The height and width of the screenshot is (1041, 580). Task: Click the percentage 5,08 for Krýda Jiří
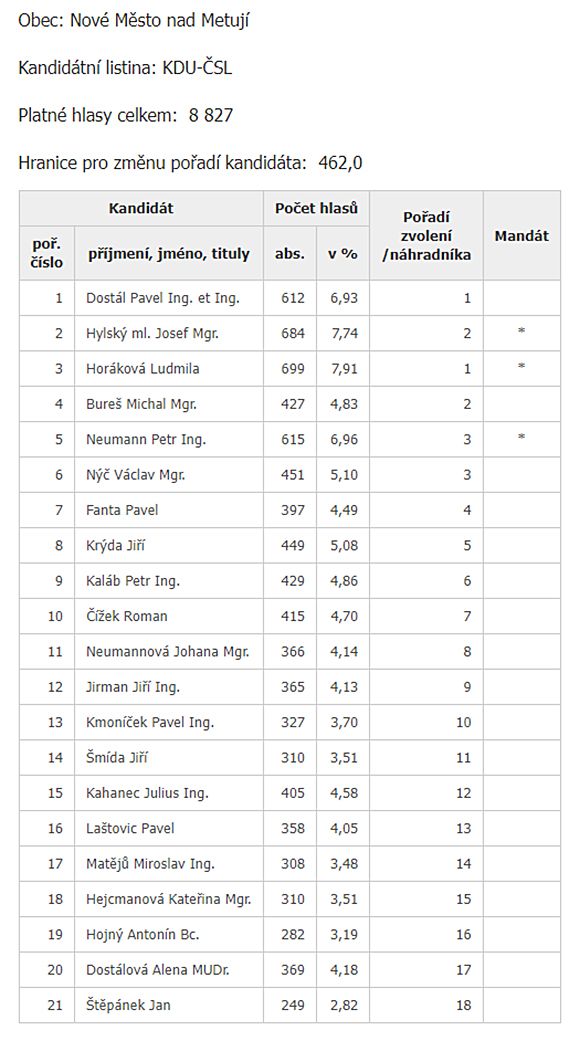[344, 545]
